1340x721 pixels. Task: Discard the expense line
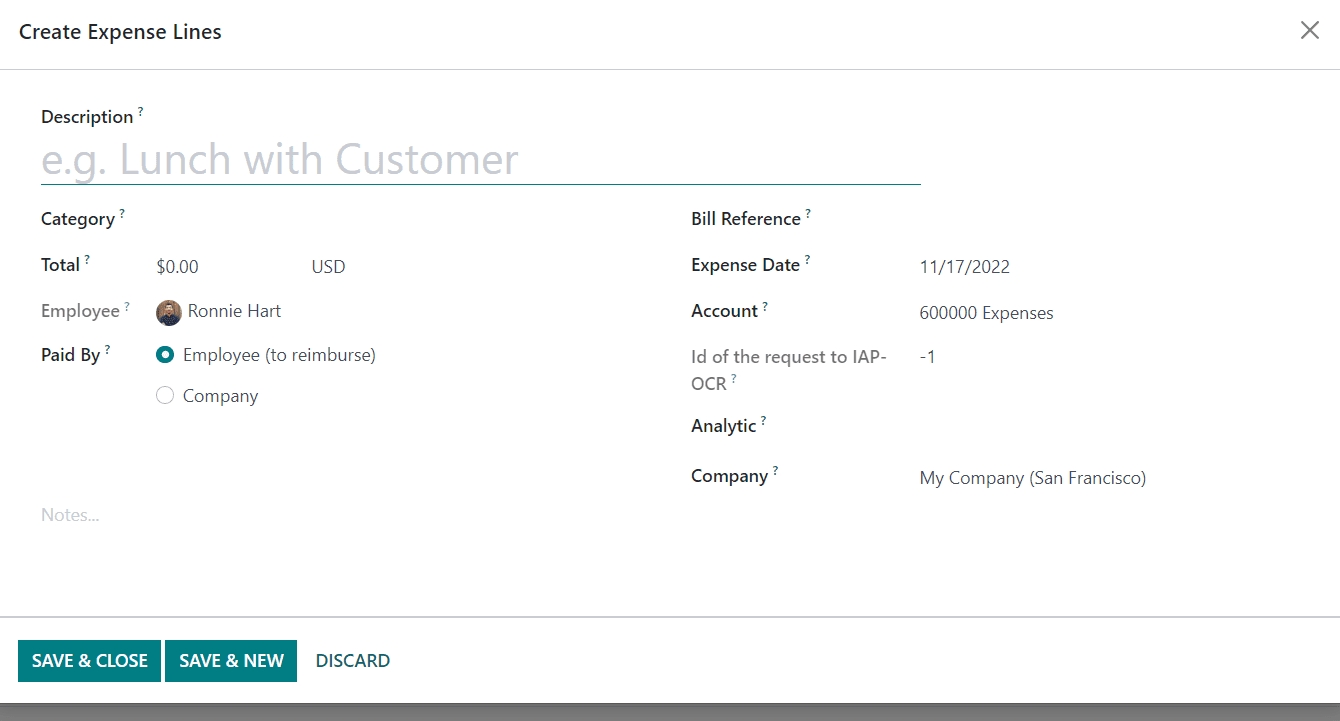353,661
